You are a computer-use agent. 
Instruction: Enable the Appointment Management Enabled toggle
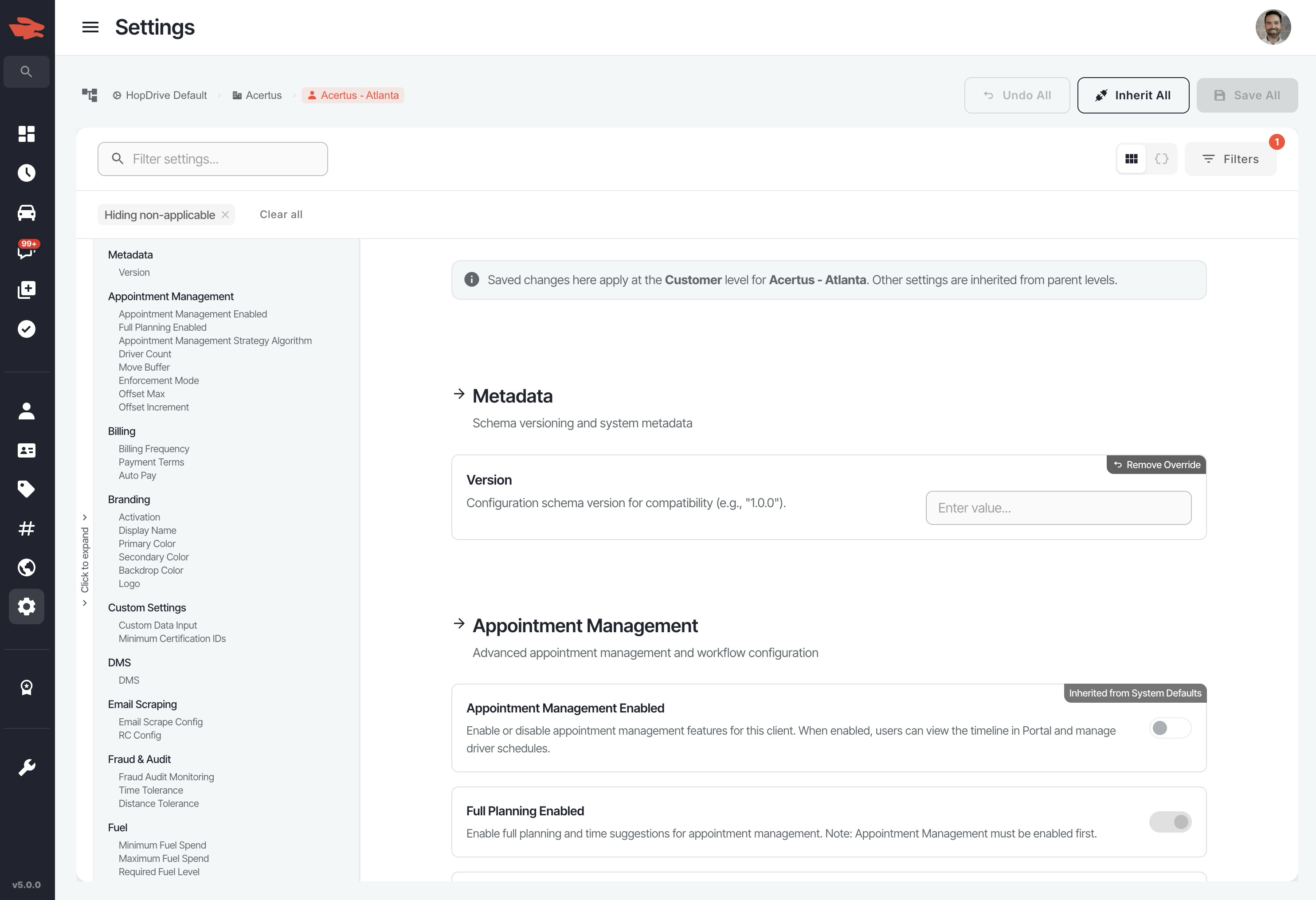[1171, 728]
